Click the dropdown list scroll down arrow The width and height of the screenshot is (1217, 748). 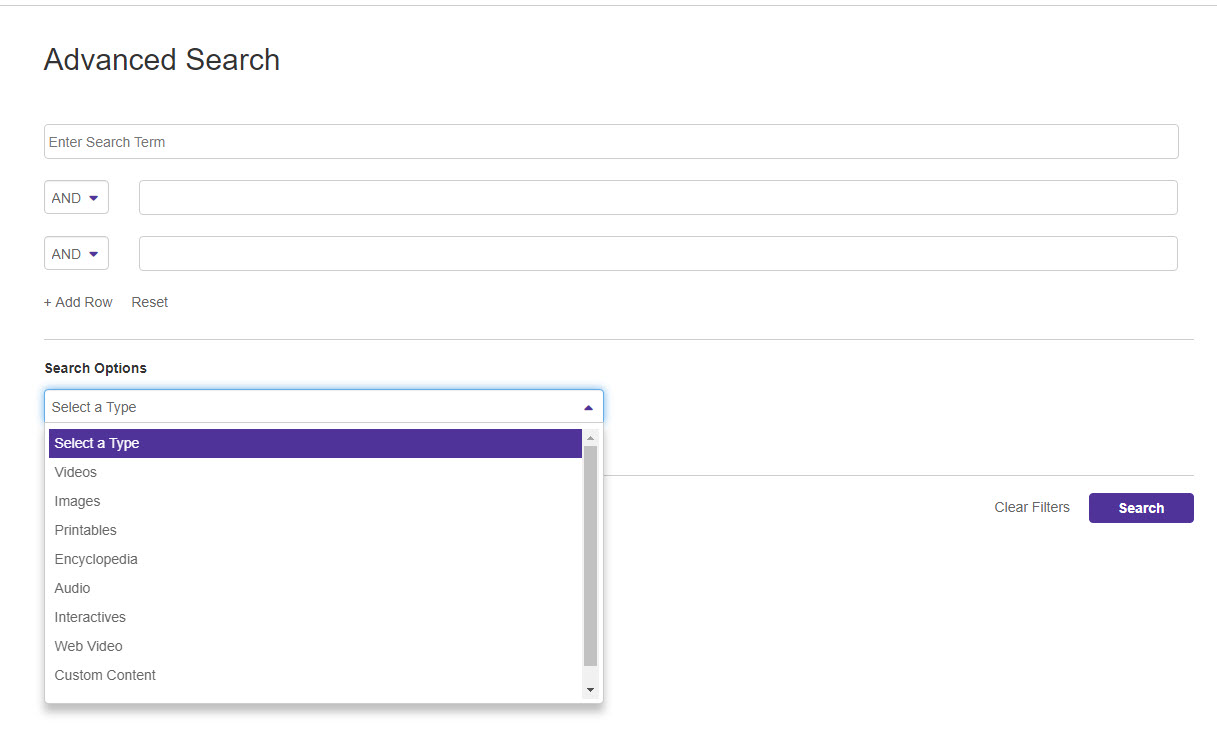coord(590,689)
